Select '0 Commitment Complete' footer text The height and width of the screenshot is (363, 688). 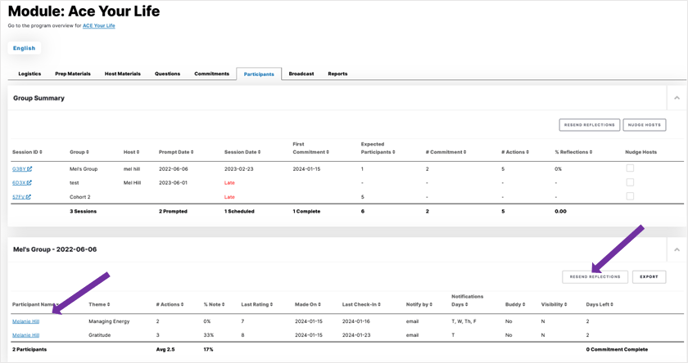[617, 349]
